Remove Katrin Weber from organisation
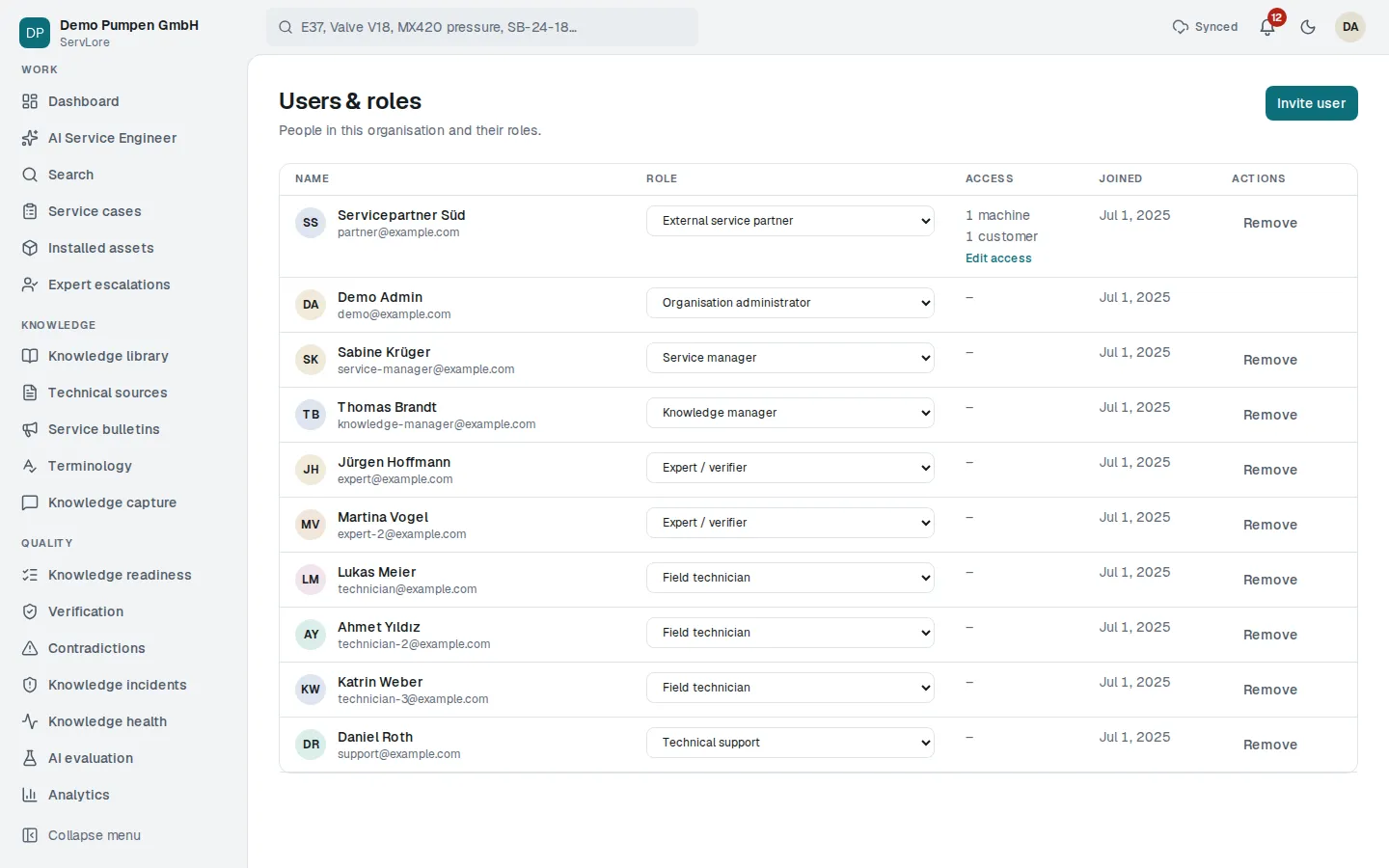The image size is (1389, 868). (1269, 690)
